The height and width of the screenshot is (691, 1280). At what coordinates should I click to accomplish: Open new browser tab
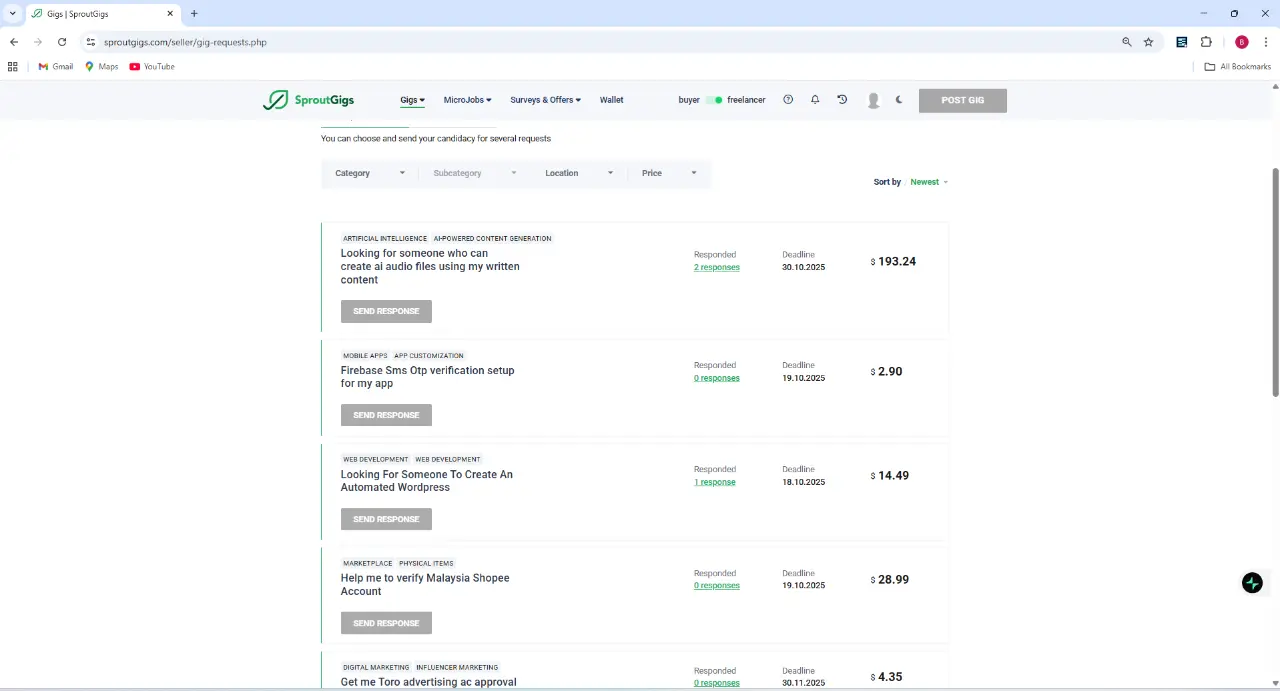click(x=194, y=14)
